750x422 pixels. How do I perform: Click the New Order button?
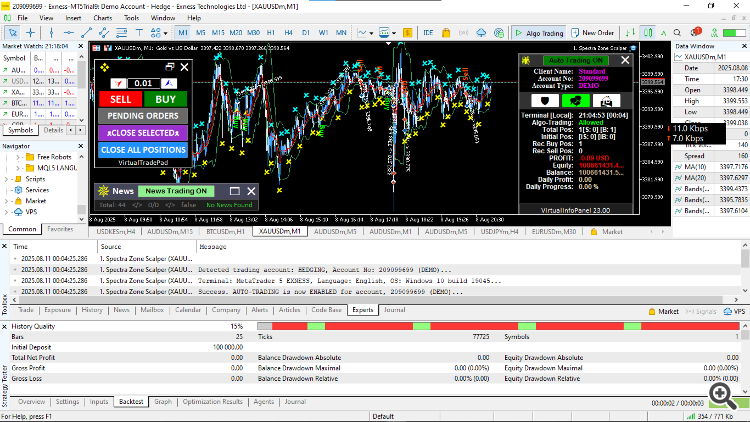(593, 33)
